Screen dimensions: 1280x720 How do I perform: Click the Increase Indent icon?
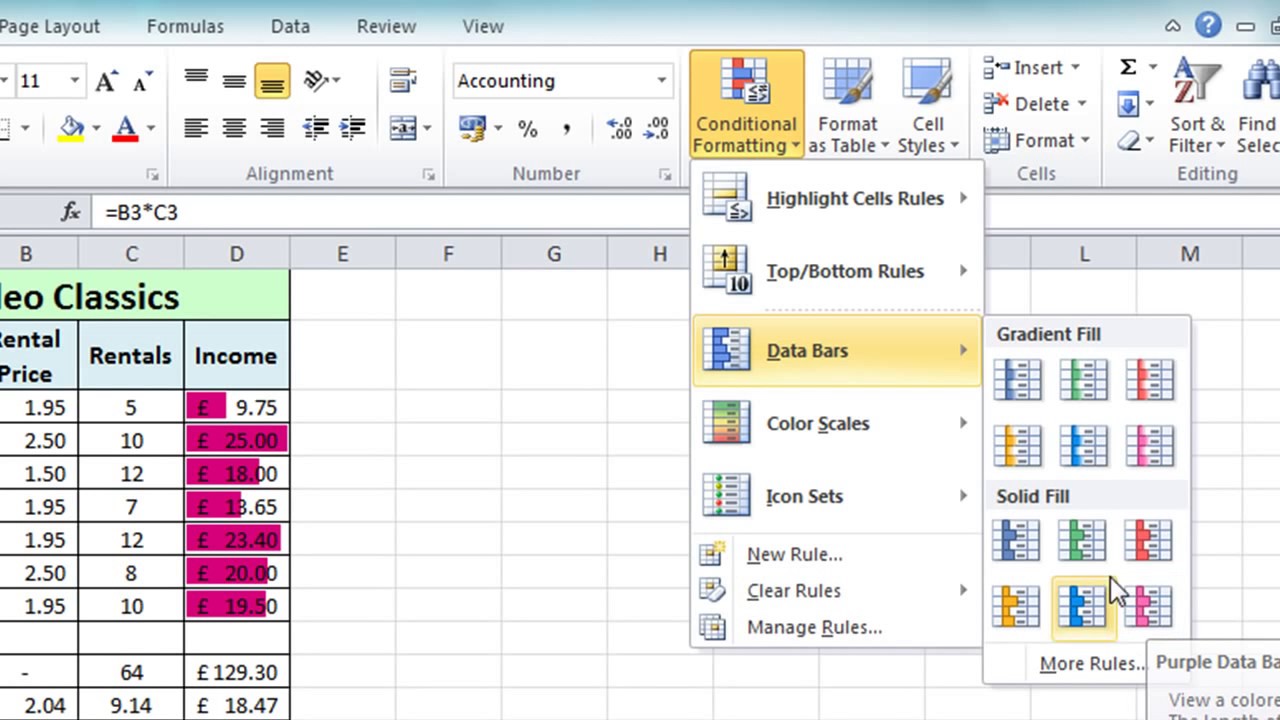352,128
